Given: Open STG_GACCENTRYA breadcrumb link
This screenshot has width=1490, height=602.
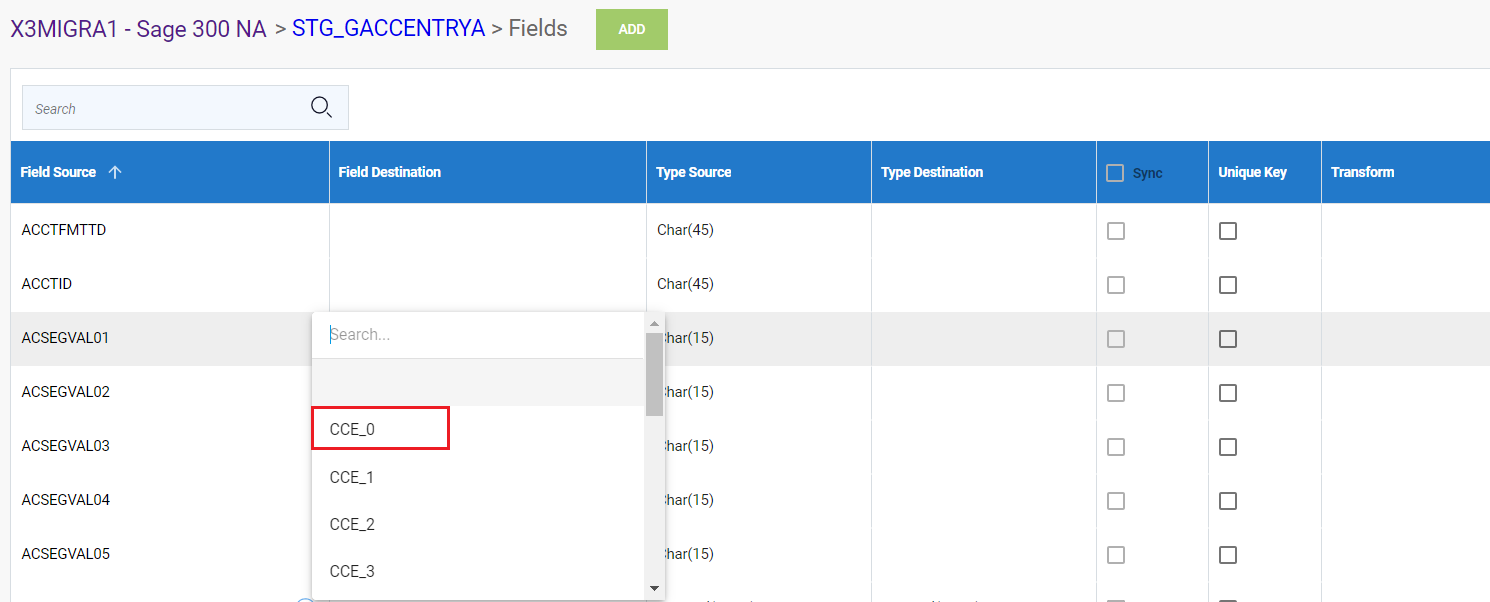Looking at the screenshot, I should click(388, 29).
